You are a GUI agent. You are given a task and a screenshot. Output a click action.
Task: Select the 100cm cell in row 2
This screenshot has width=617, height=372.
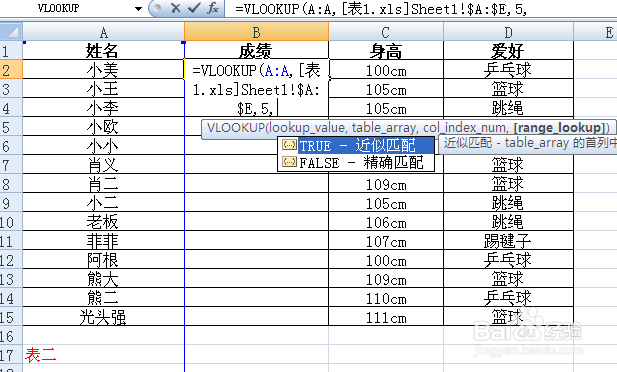pyautogui.click(x=386, y=70)
